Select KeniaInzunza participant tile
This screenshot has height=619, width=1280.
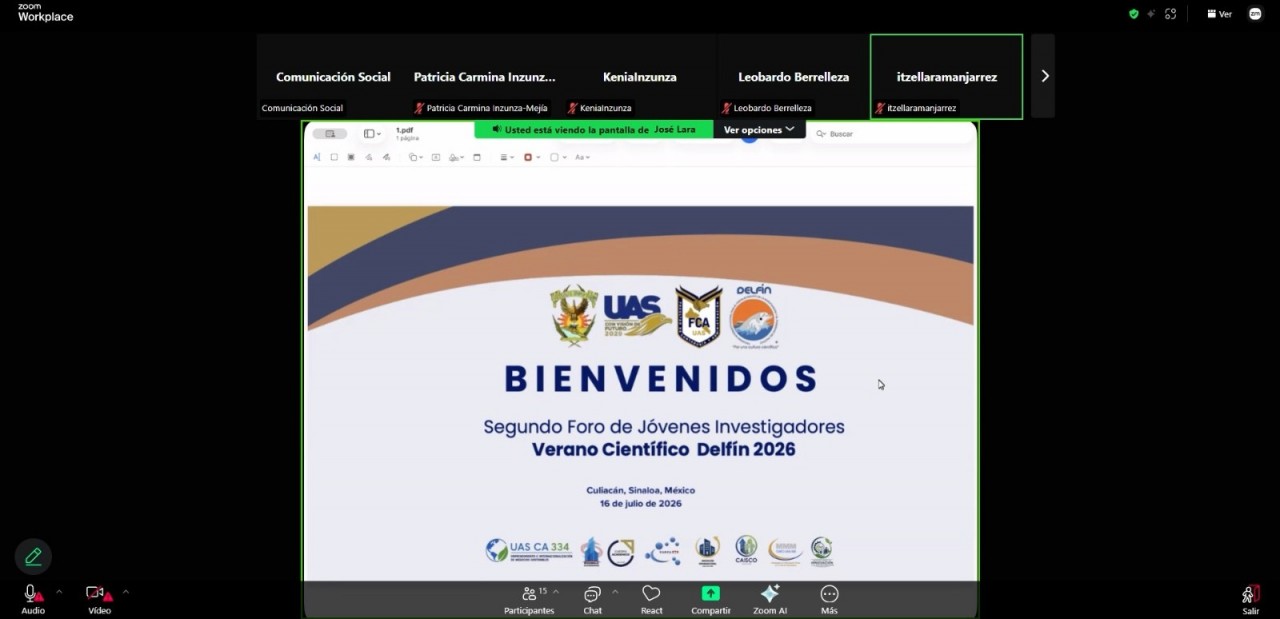coord(640,76)
